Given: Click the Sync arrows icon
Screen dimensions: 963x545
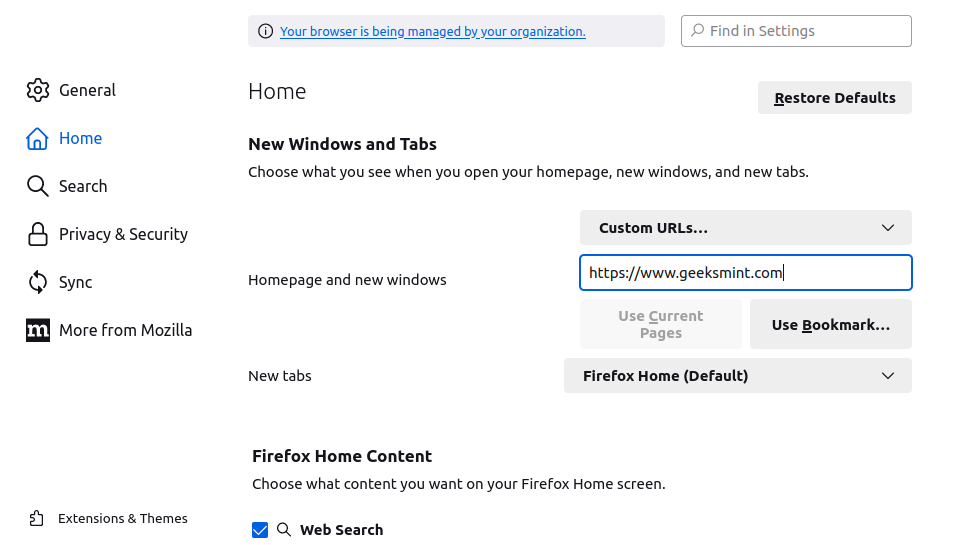Looking at the screenshot, I should [38, 282].
